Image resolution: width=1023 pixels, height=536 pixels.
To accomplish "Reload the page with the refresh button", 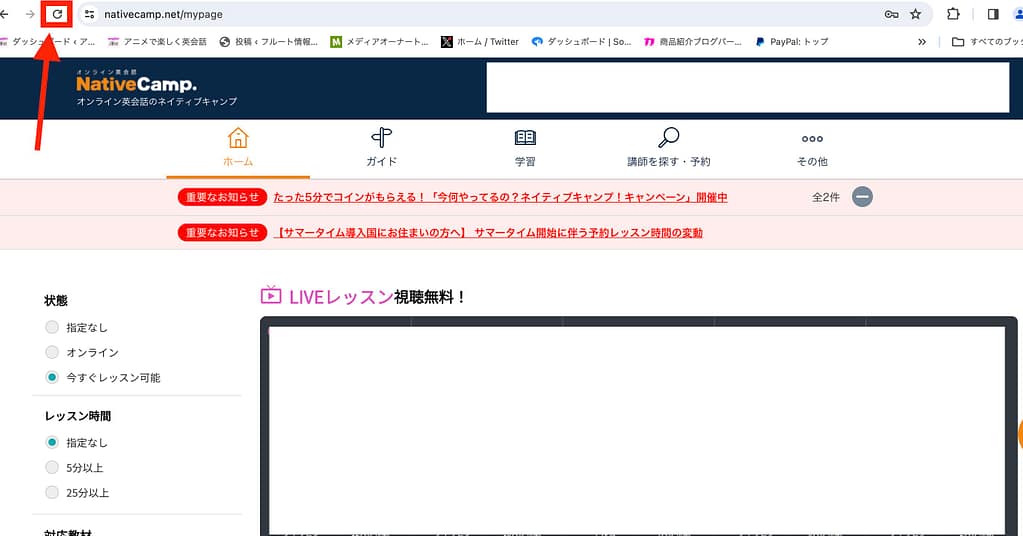I will (57, 14).
